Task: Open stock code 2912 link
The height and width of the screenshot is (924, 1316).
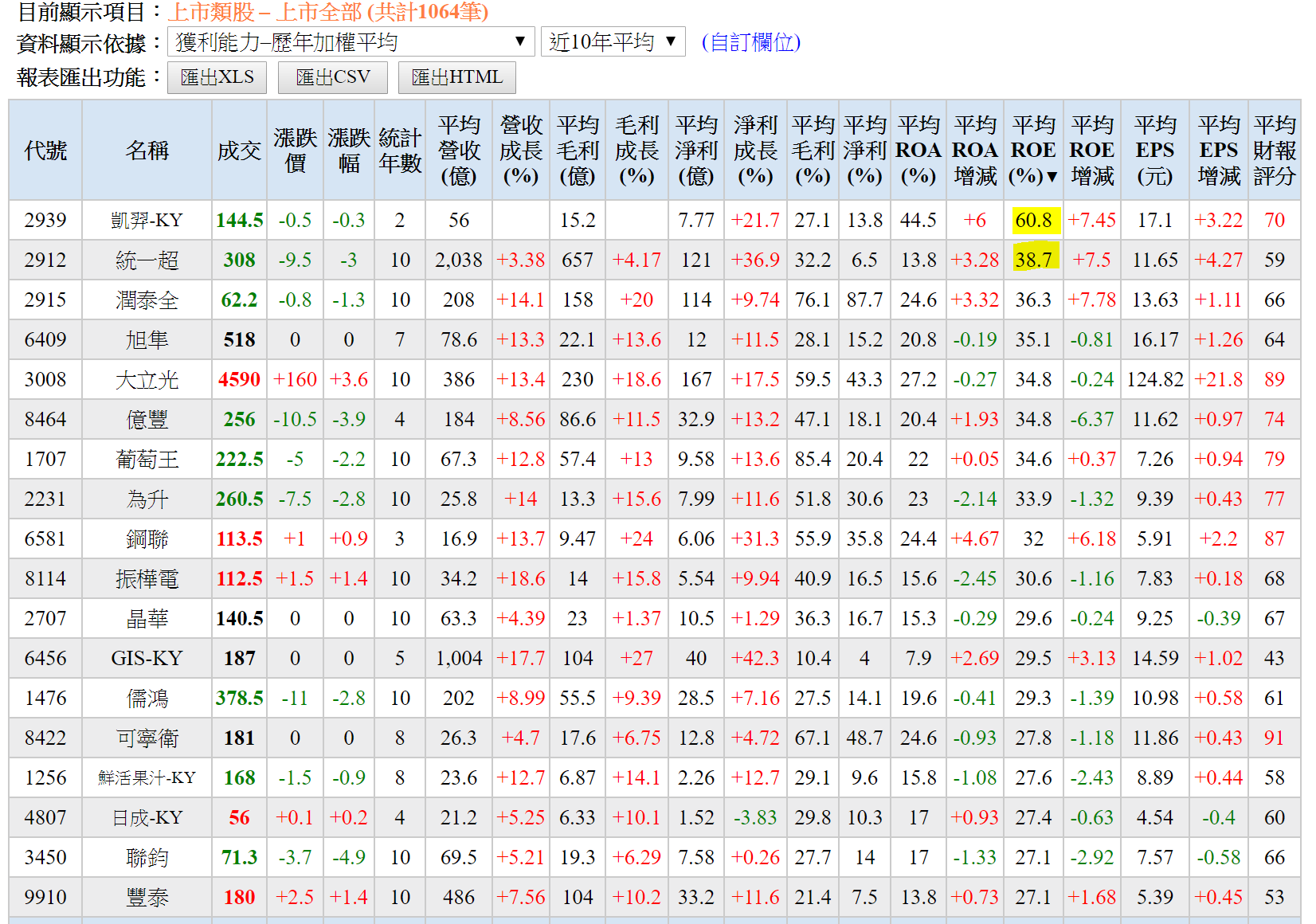Action: pyautogui.click(x=45, y=260)
